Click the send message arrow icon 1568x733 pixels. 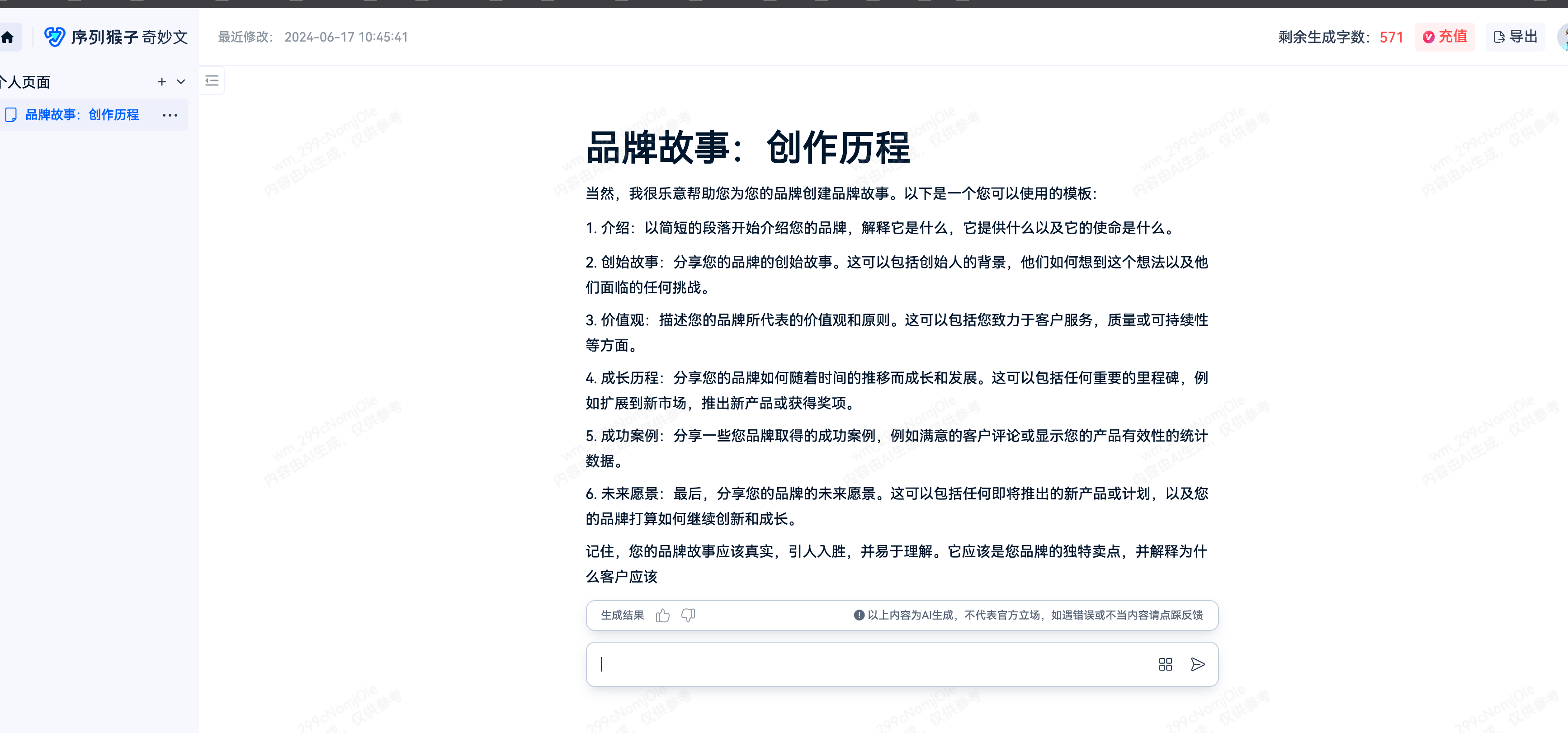click(x=1197, y=664)
